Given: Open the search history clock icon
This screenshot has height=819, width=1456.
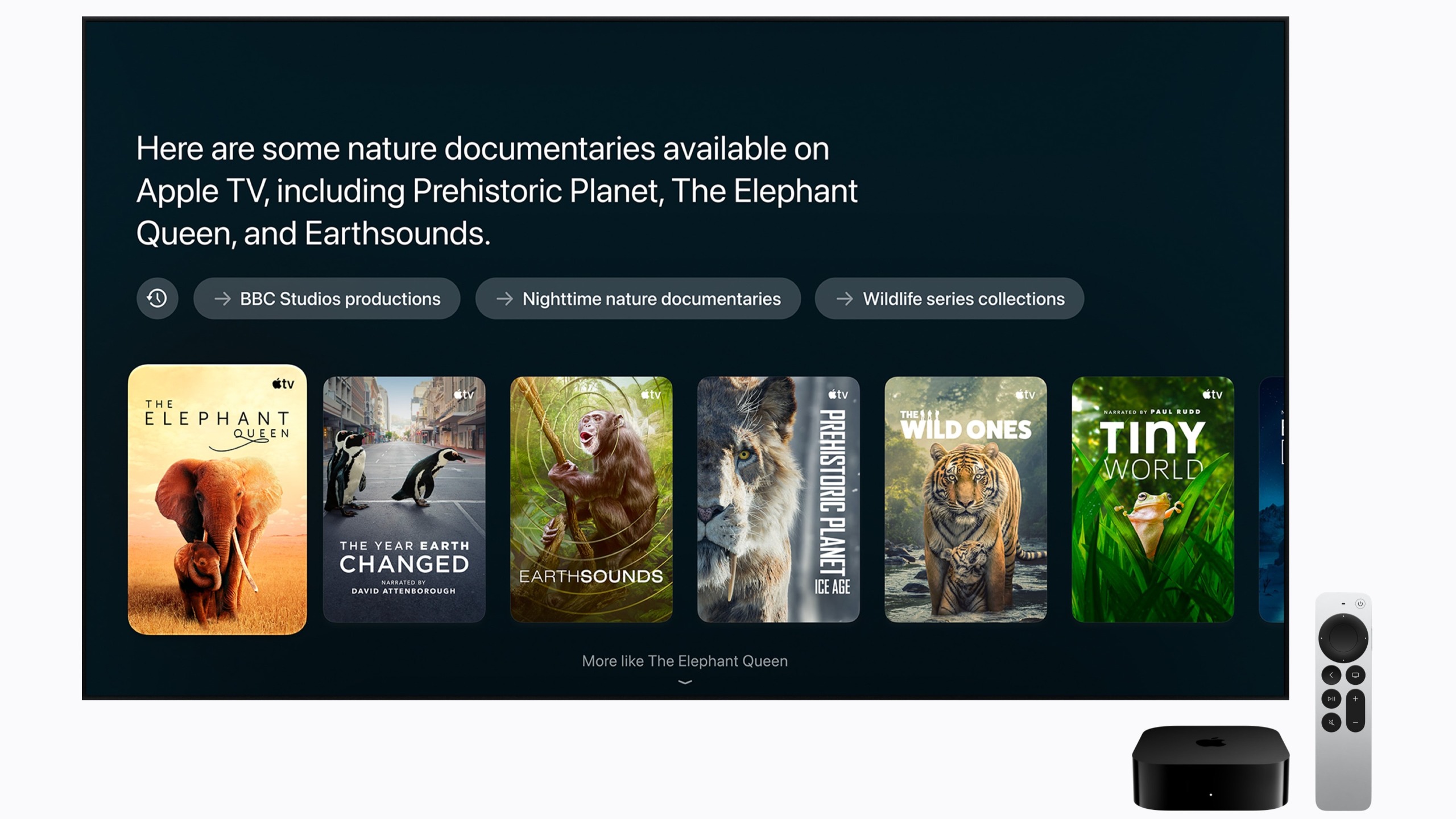Looking at the screenshot, I should (157, 298).
